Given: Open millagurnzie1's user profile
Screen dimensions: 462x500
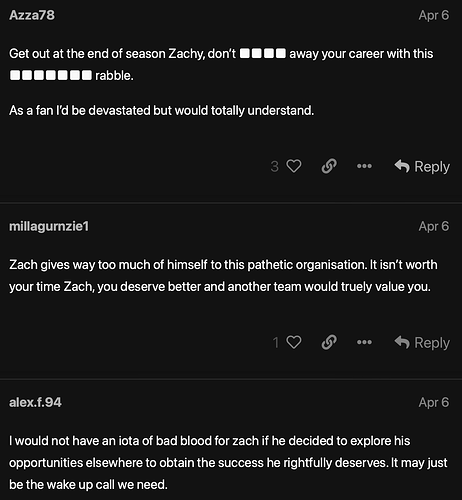Looking at the screenshot, I should coord(49,227).
